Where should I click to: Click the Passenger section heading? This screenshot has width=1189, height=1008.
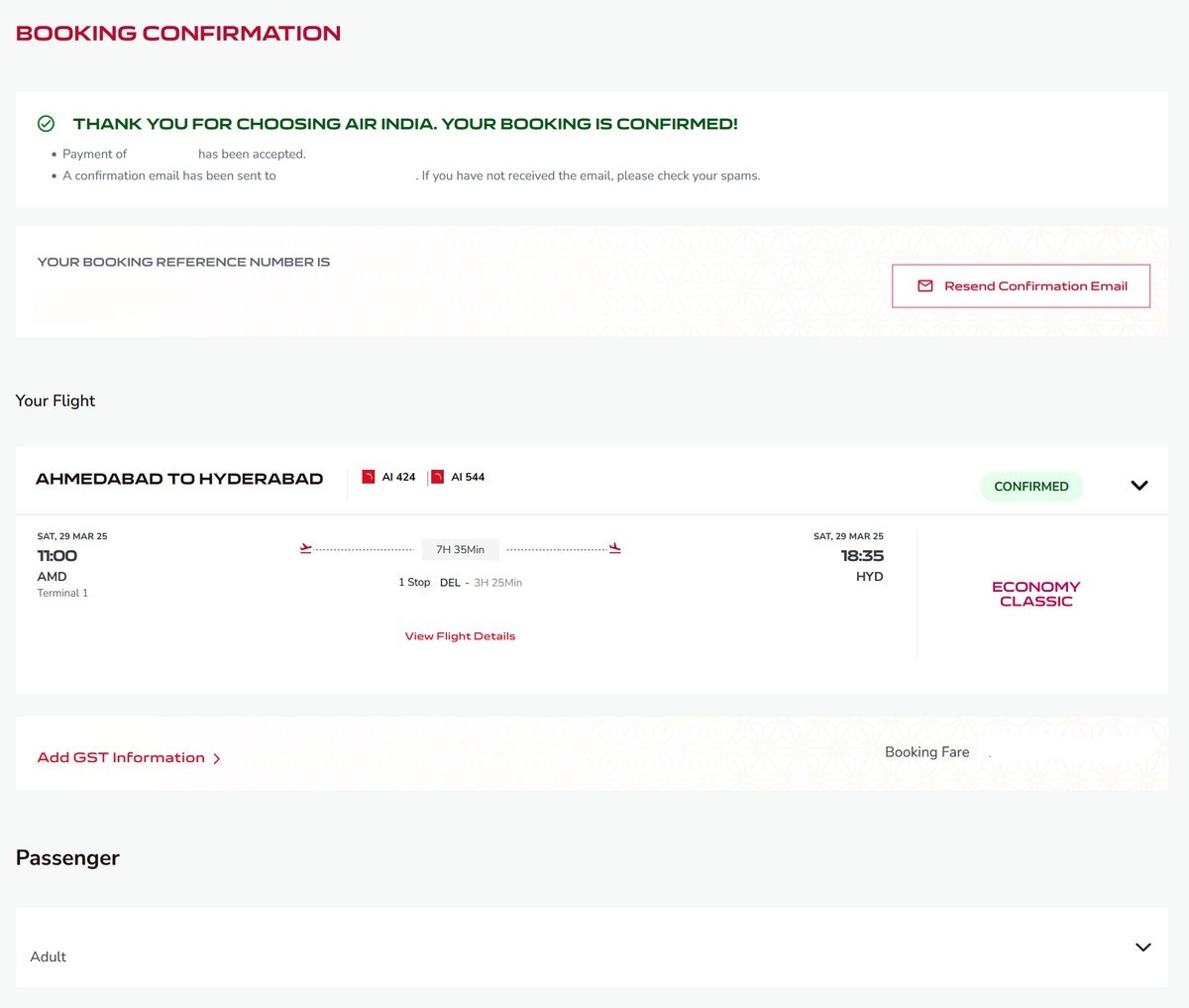[x=67, y=858]
